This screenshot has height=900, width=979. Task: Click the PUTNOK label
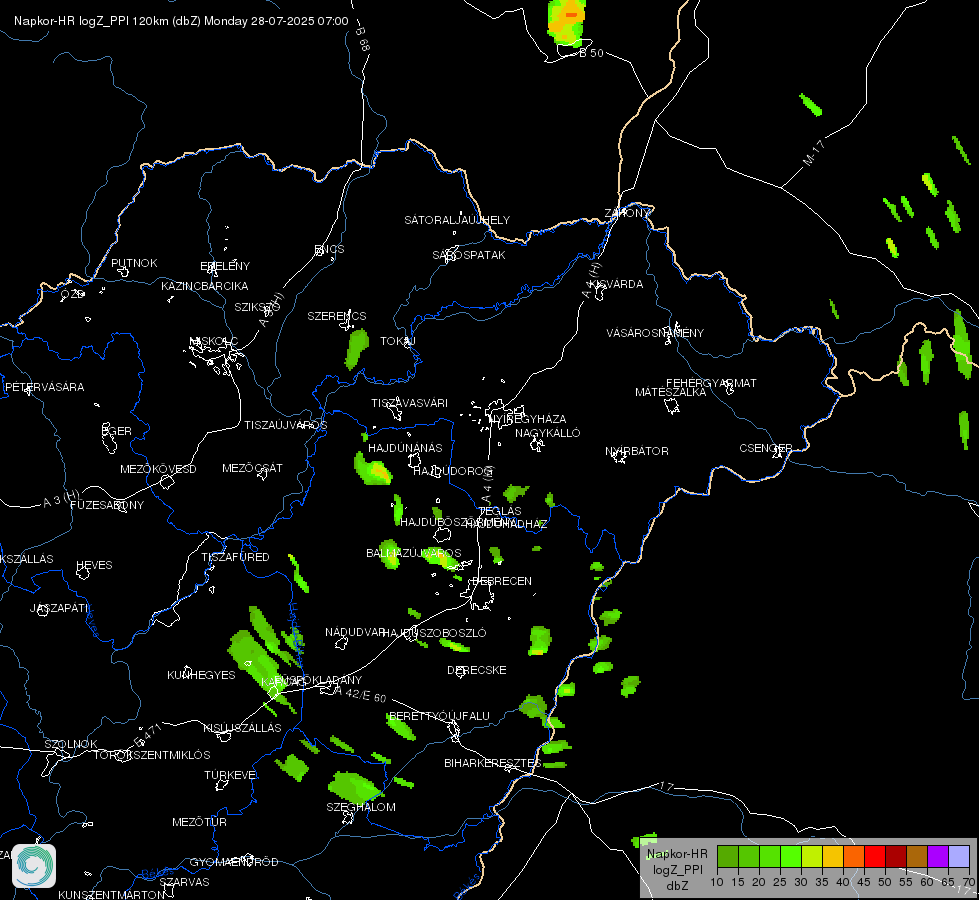[x=134, y=263]
